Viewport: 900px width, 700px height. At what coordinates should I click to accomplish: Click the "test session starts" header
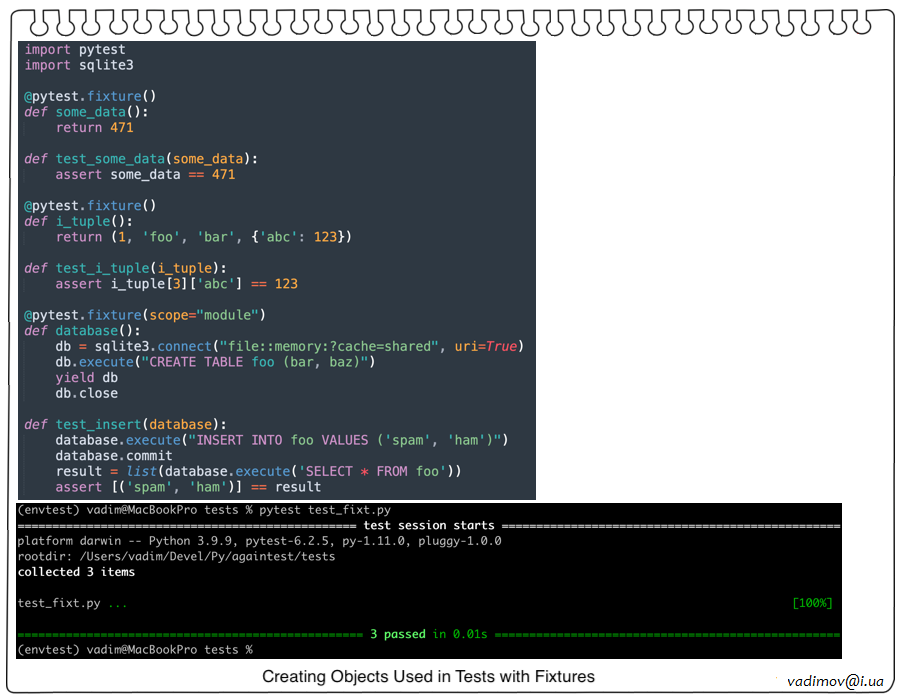[x=429, y=525]
